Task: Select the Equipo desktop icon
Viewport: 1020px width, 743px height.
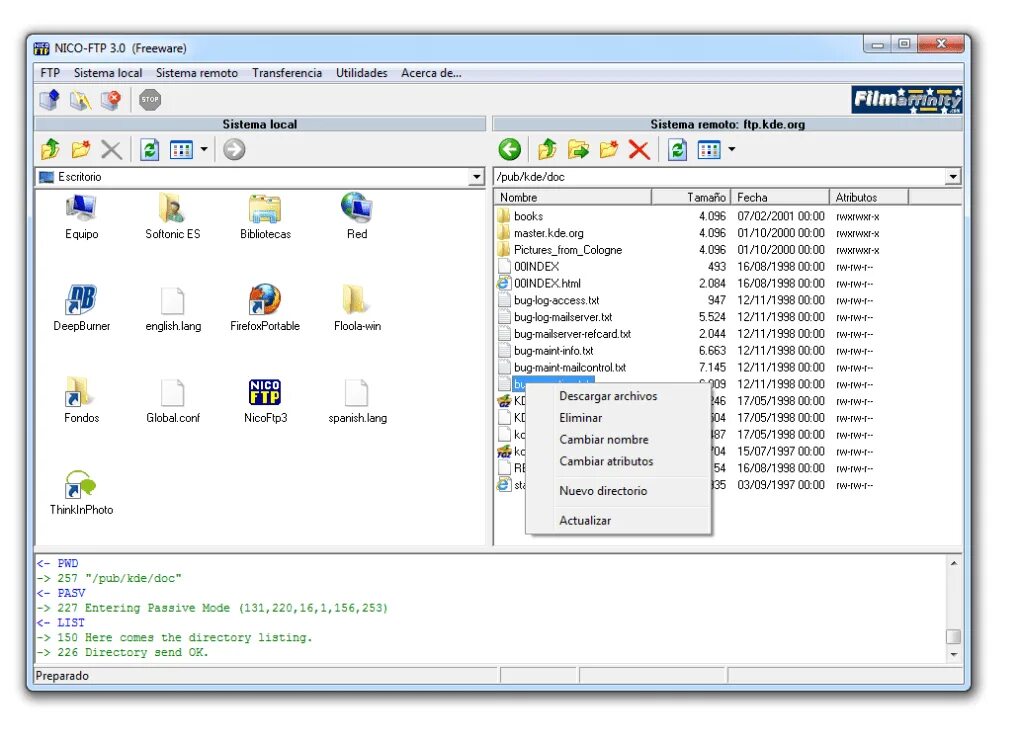Action: 81,217
